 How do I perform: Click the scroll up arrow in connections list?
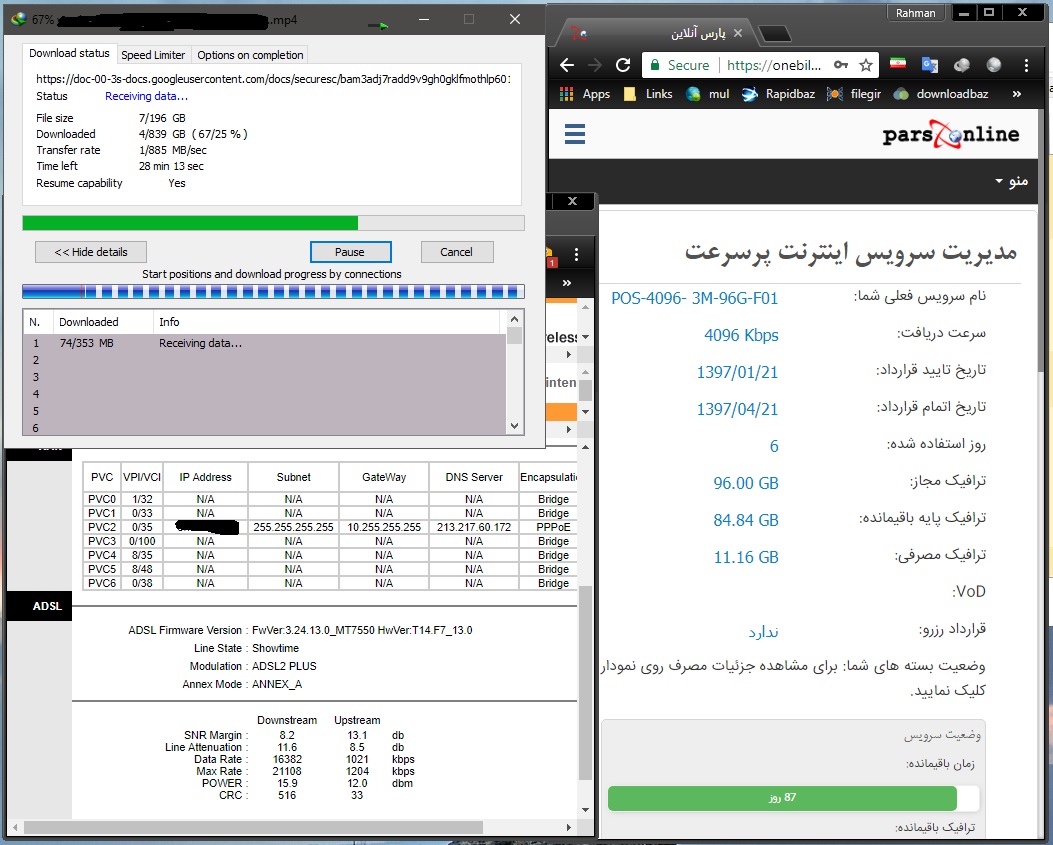pyautogui.click(x=514, y=319)
